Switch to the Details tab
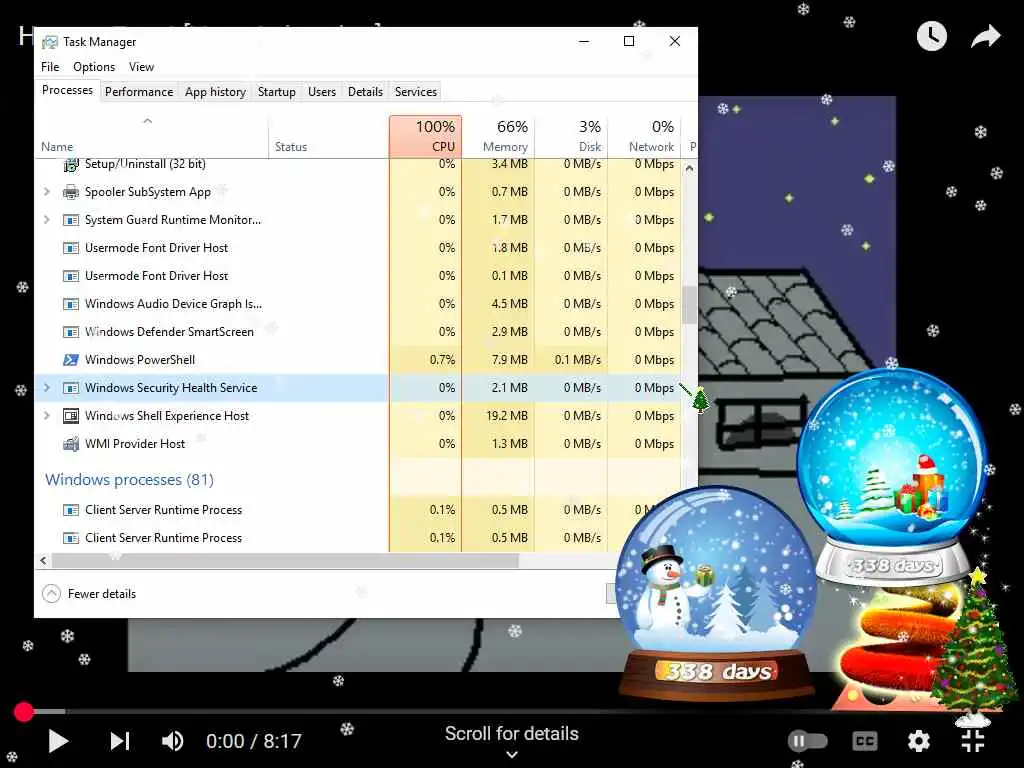 pos(365,91)
